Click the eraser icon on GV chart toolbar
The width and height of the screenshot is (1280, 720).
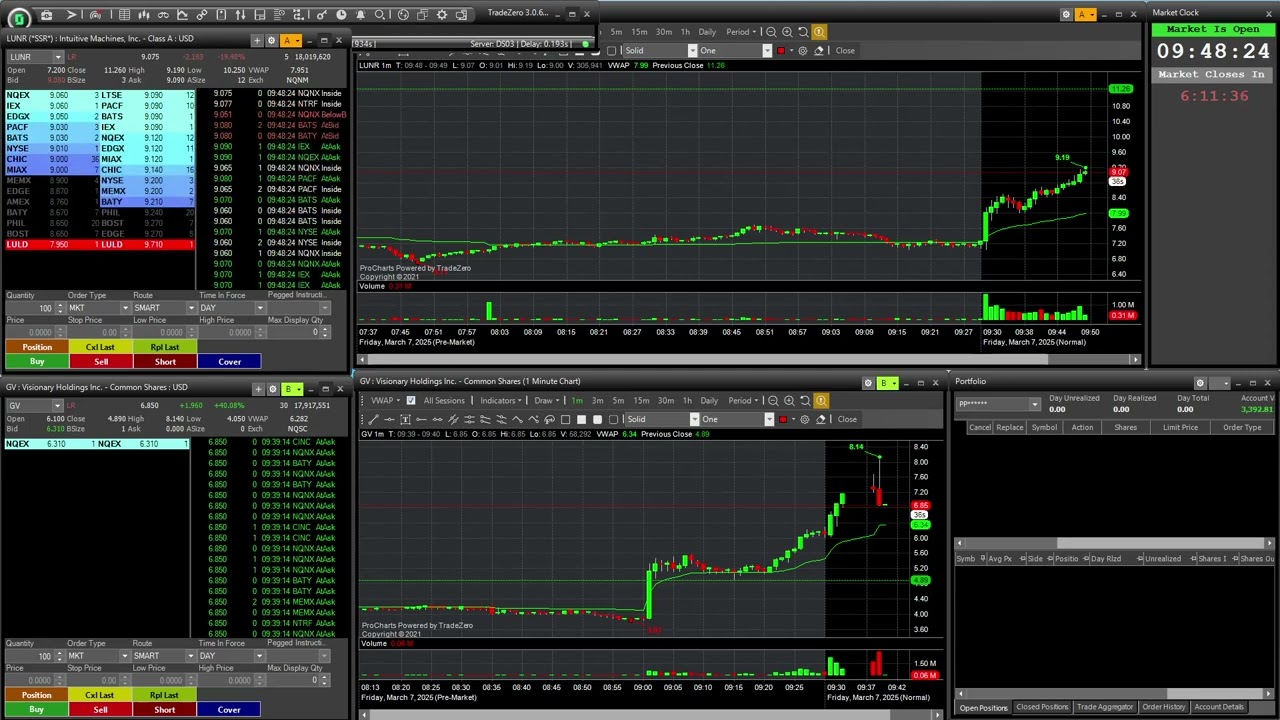[x=821, y=419]
